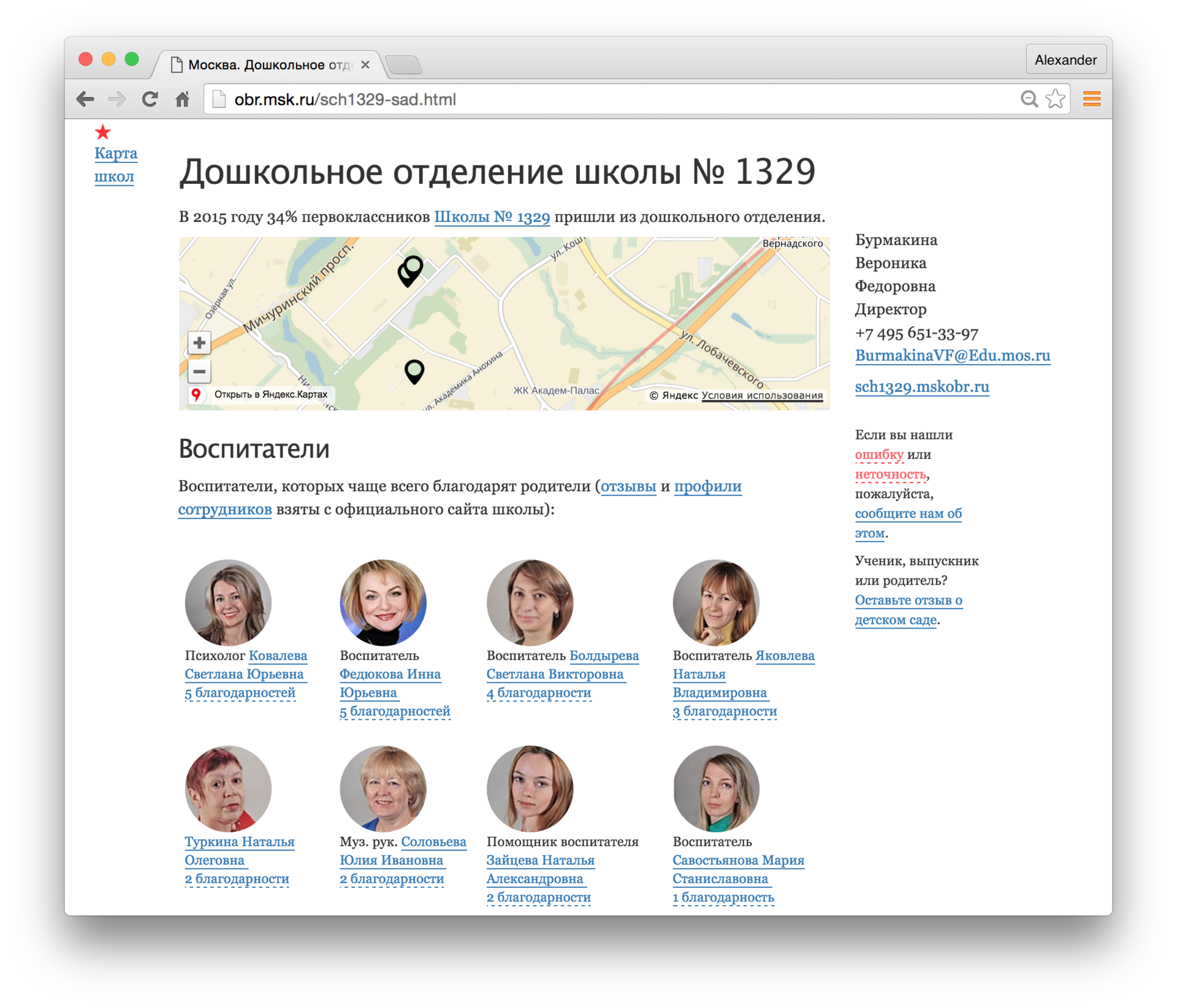1177x1008 pixels.
Task: Click the browser back navigation arrow
Action: (x=86, y=99)
